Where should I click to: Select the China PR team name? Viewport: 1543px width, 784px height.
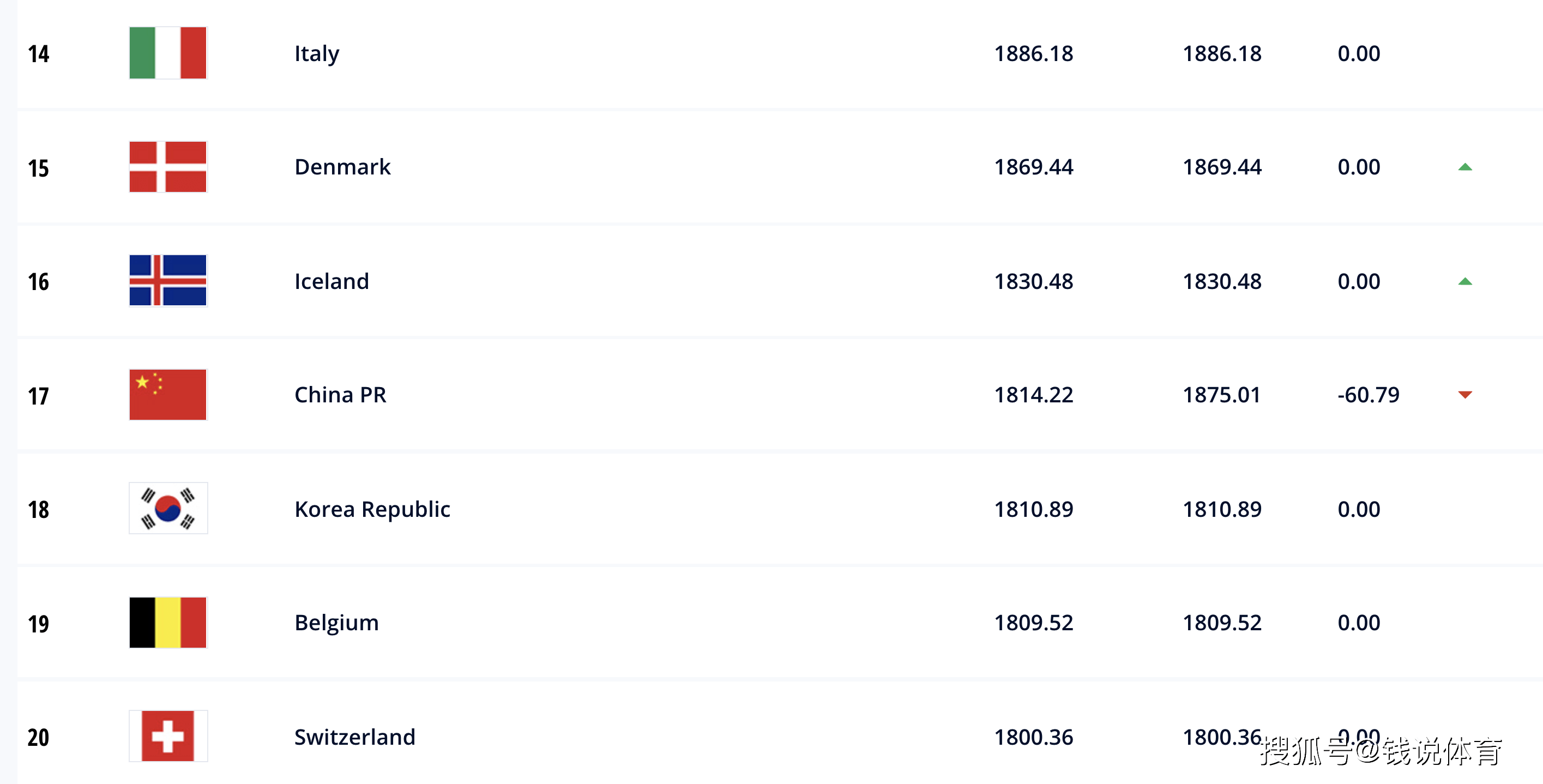[340, 395]
